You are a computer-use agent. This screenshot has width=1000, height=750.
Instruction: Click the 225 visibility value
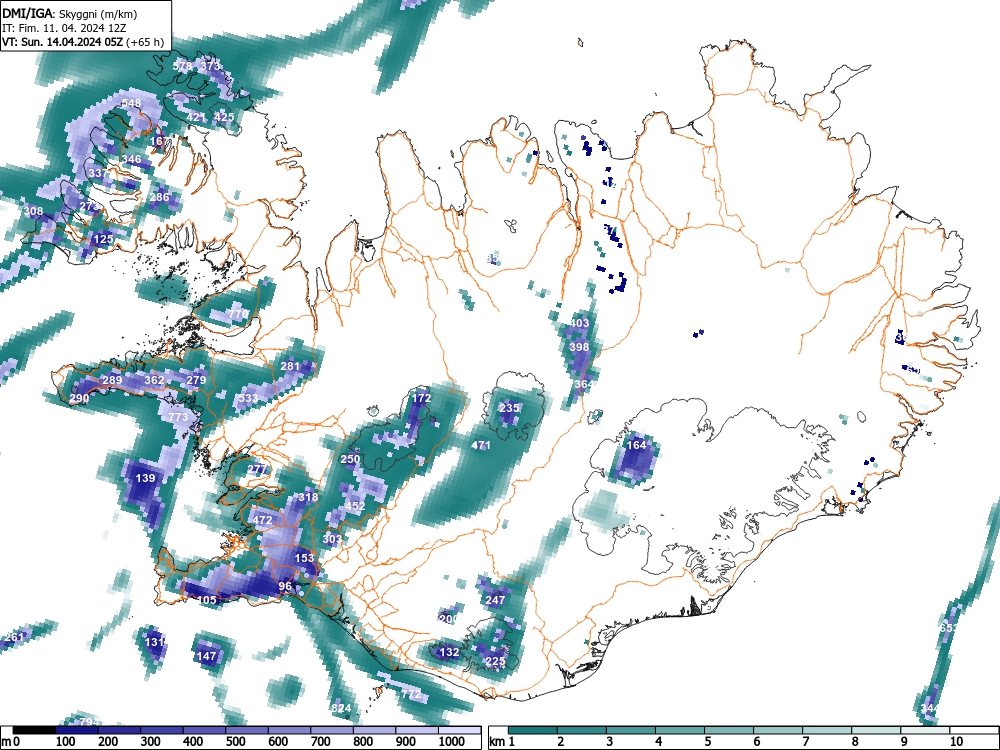point(496,661)
